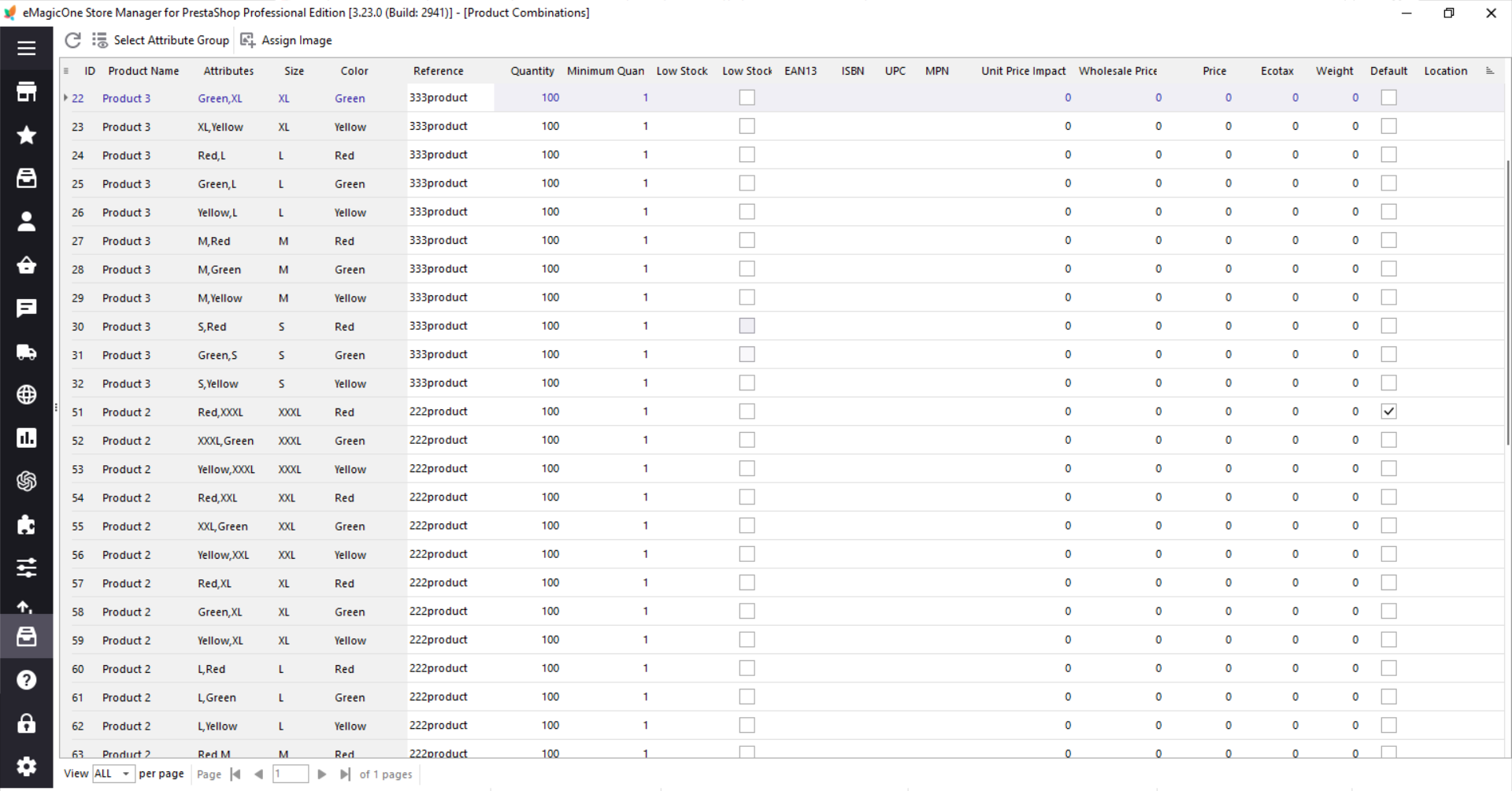Open settings gear icon in sidebar

pos(26,766)
